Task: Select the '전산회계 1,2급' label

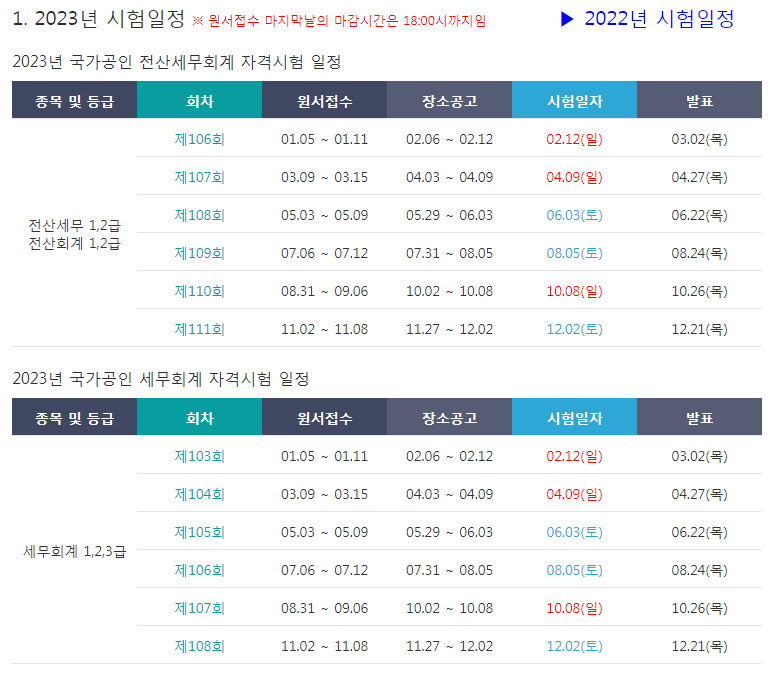Action: pos(74,243)
